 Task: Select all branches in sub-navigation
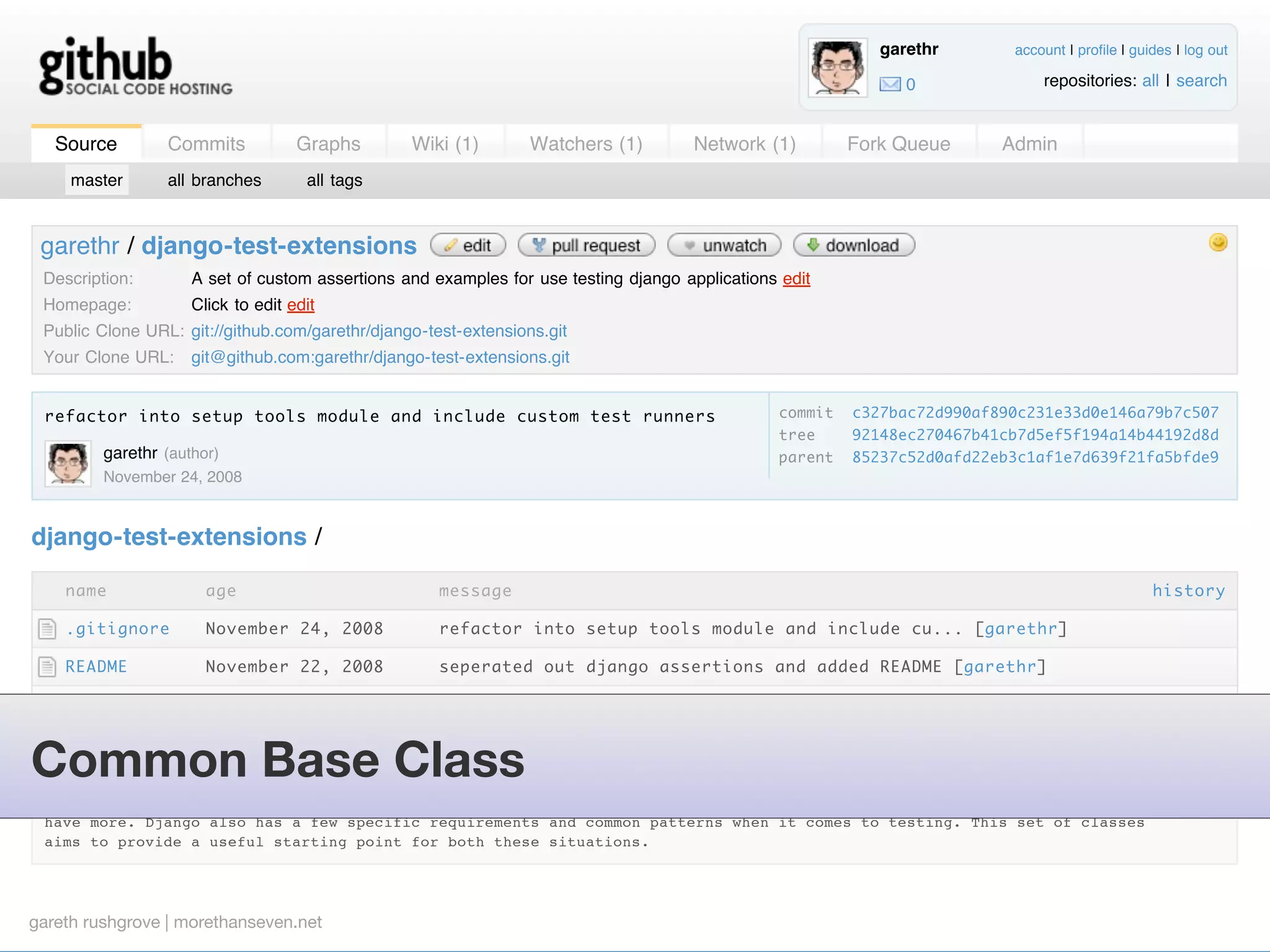(215, 180)
